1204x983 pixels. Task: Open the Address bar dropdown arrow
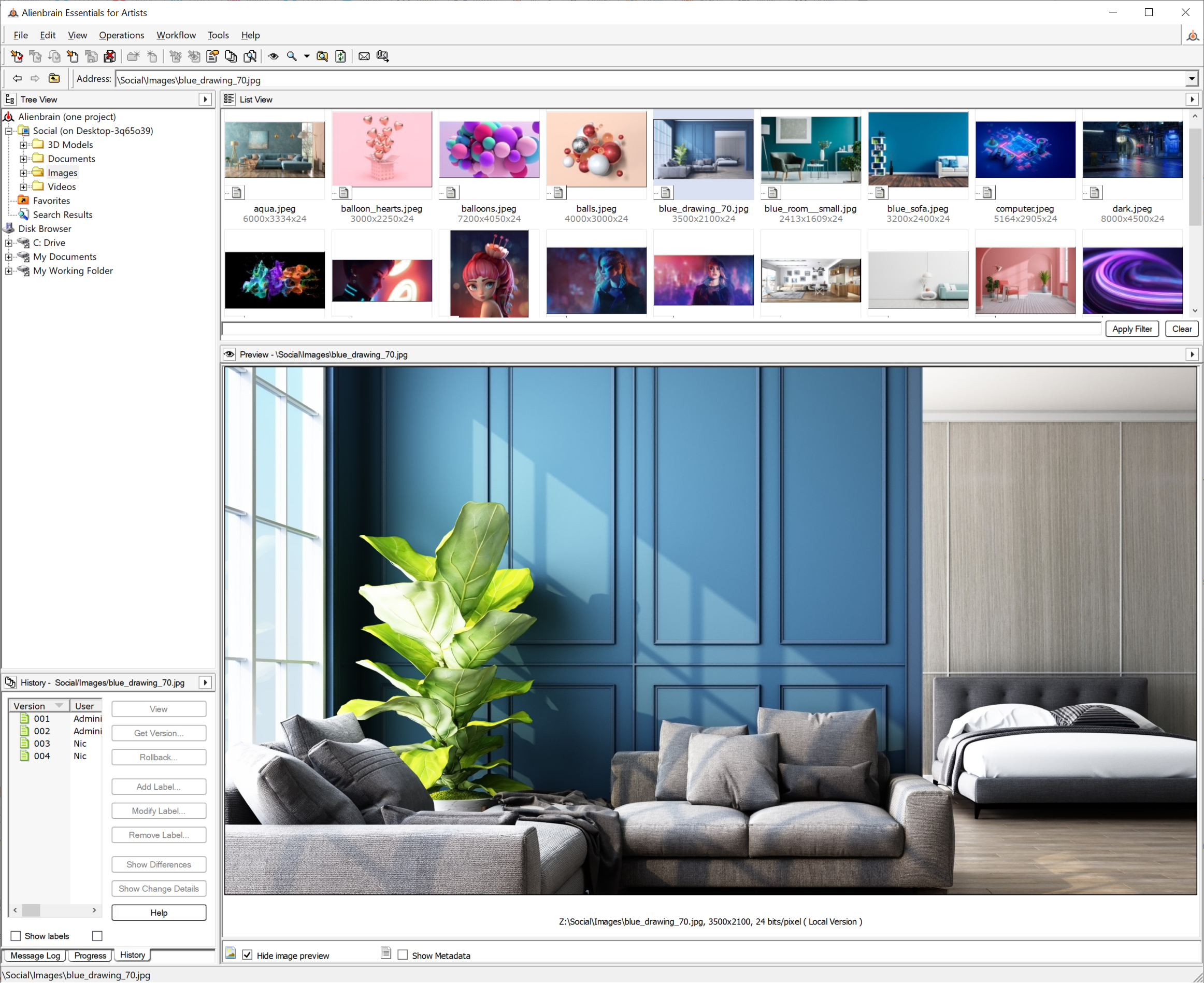click(x=1192, y=79)
